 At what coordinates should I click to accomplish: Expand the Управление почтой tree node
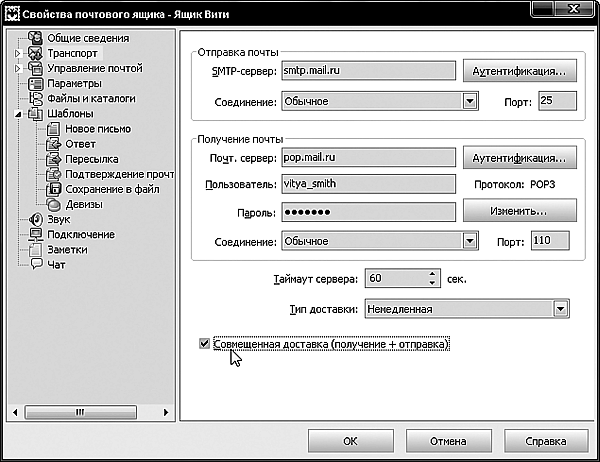click(x=17, y=68)
